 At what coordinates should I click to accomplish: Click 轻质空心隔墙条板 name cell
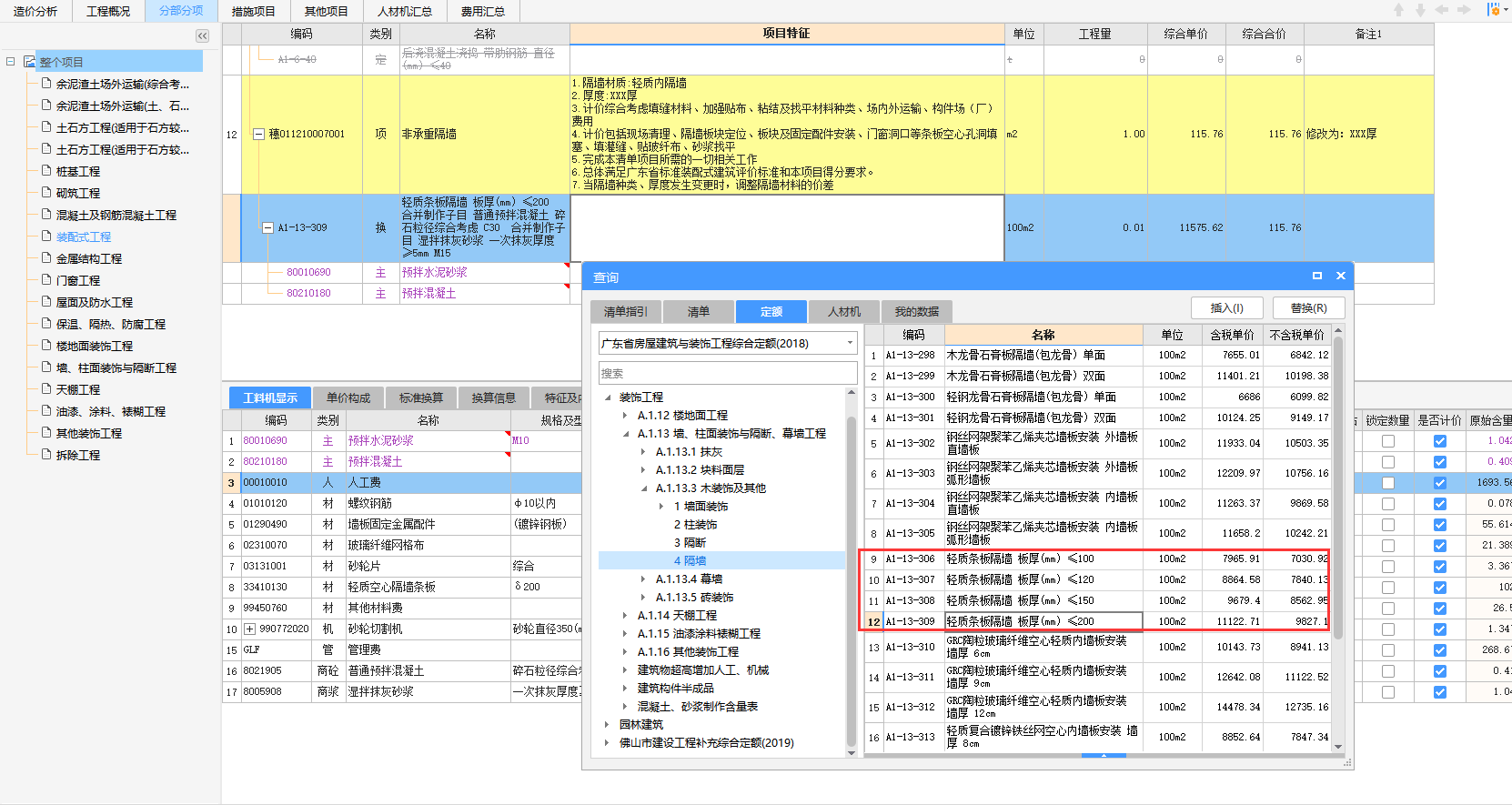[x=428, y=587]
